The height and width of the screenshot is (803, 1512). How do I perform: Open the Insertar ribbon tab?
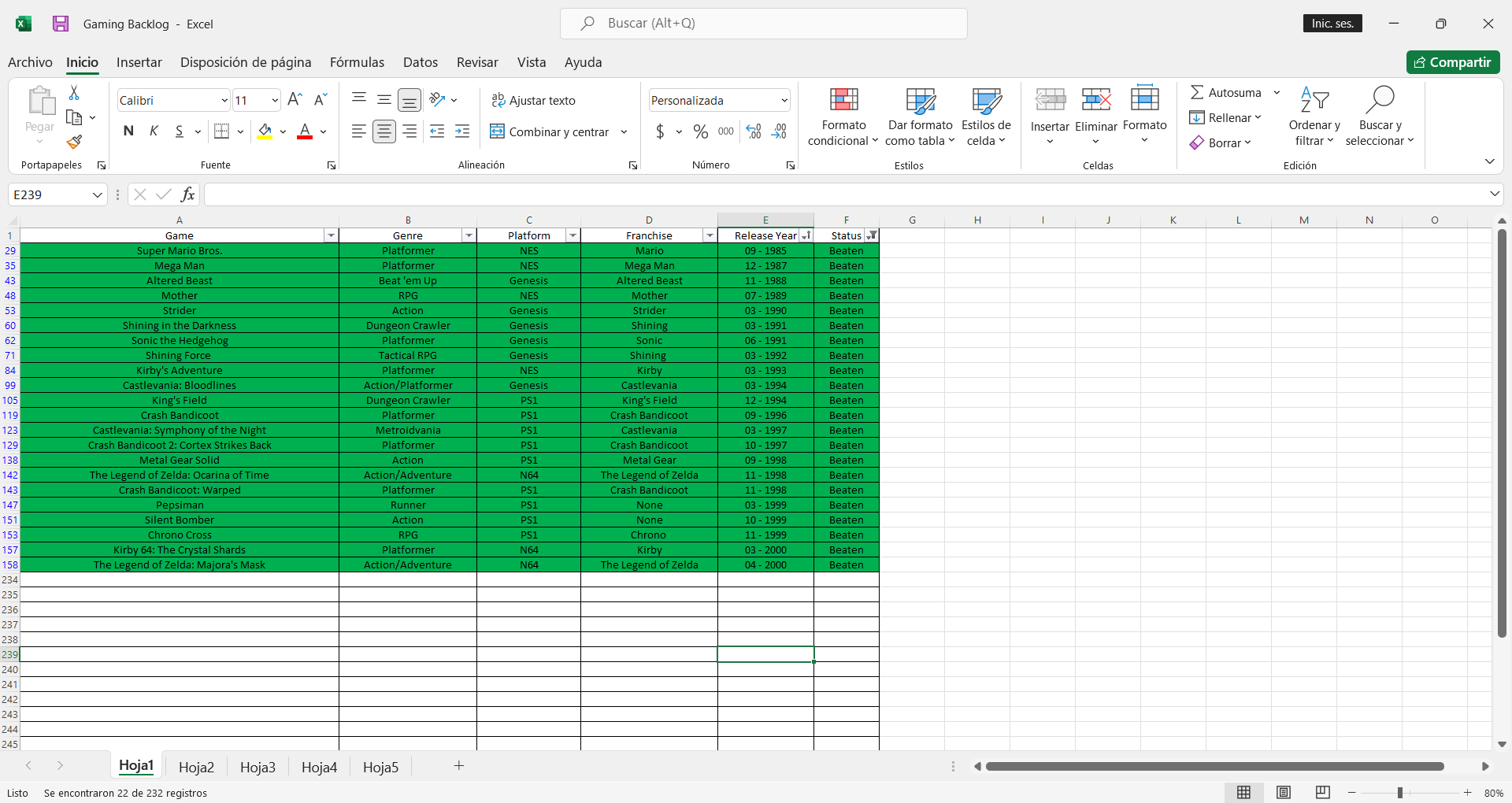[x=139, y=62]
